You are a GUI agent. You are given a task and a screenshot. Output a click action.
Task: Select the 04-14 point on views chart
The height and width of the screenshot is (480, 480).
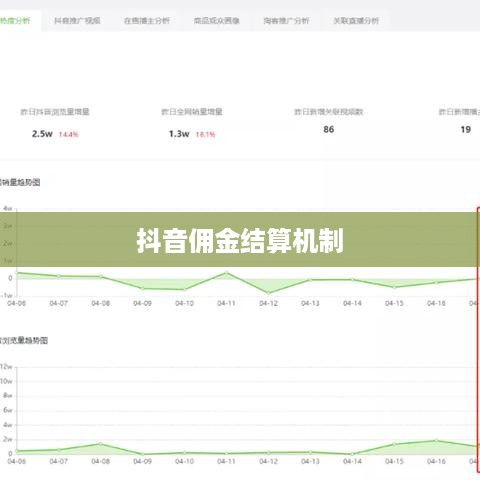click(x=353, y=454)
